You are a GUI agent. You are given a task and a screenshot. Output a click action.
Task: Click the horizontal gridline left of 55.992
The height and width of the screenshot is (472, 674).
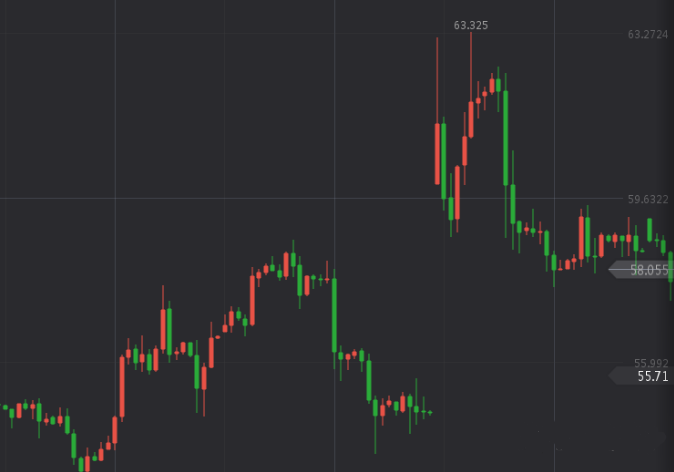tap(300, 363)
